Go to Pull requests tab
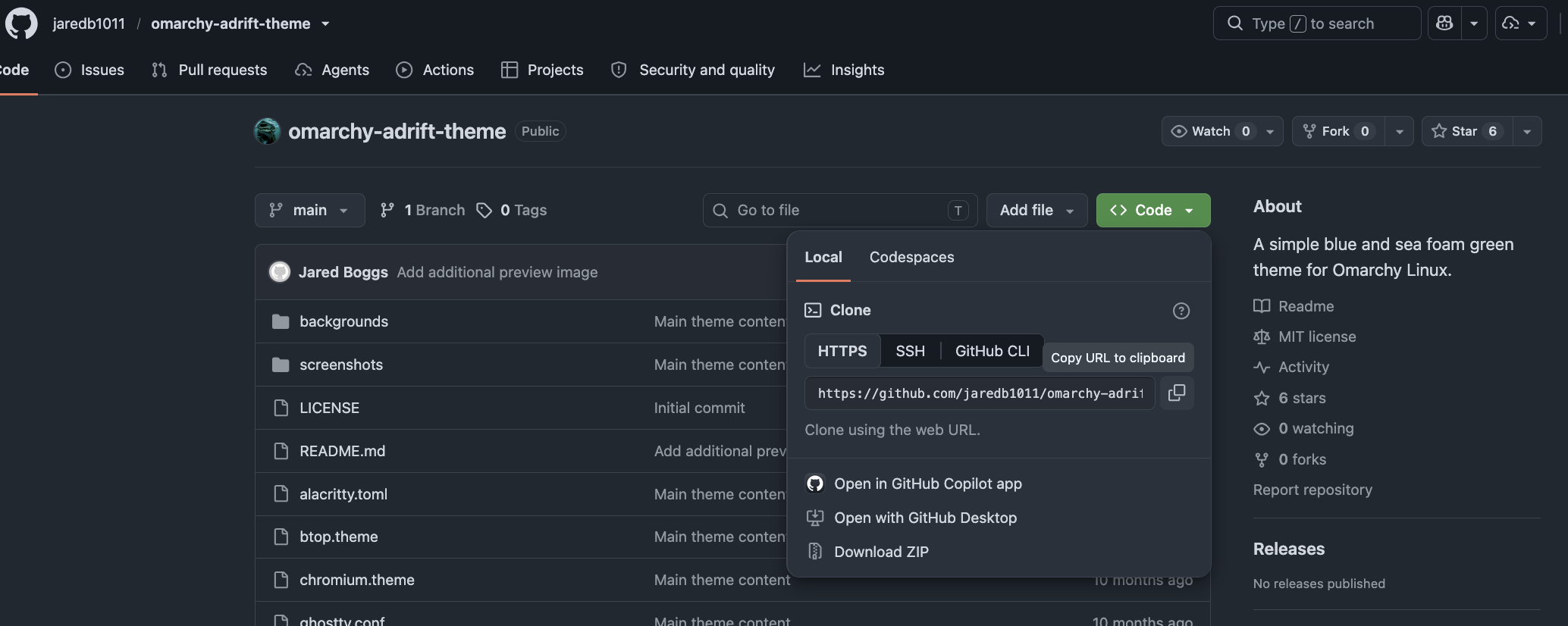The image size is (1568, 626). pos(209,70)
